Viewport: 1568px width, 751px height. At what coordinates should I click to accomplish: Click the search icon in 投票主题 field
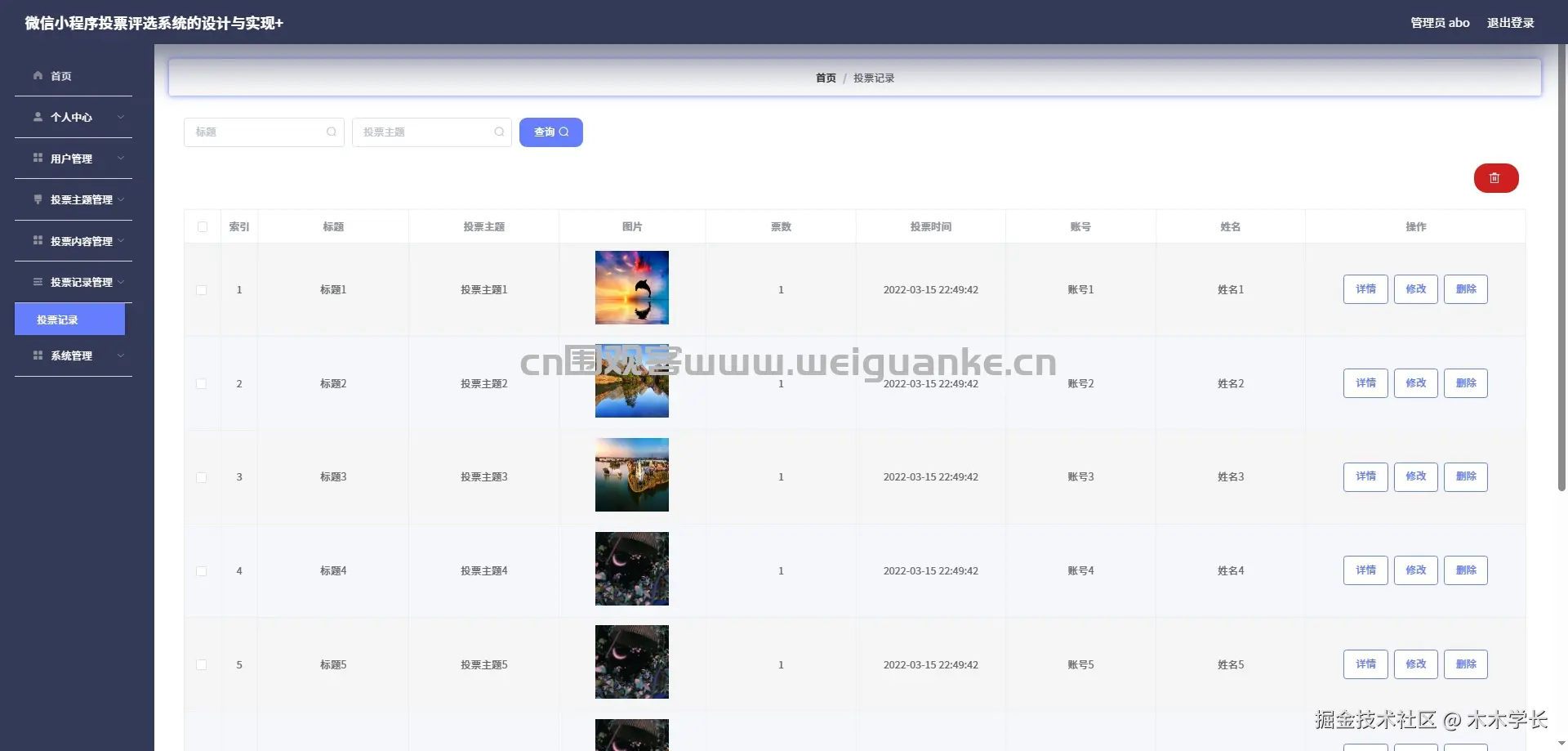pos(499,132)
